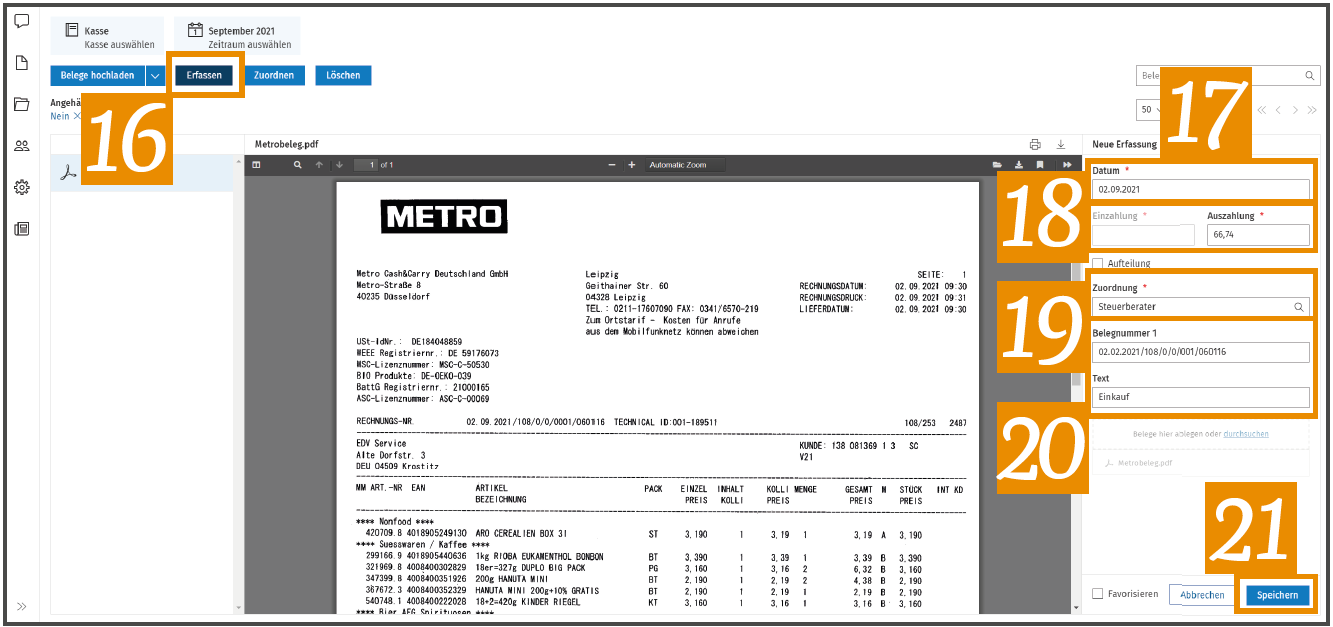1333x627 pixels.
Task: Remove the Nein filter with its X
Action: pos(77,117)
